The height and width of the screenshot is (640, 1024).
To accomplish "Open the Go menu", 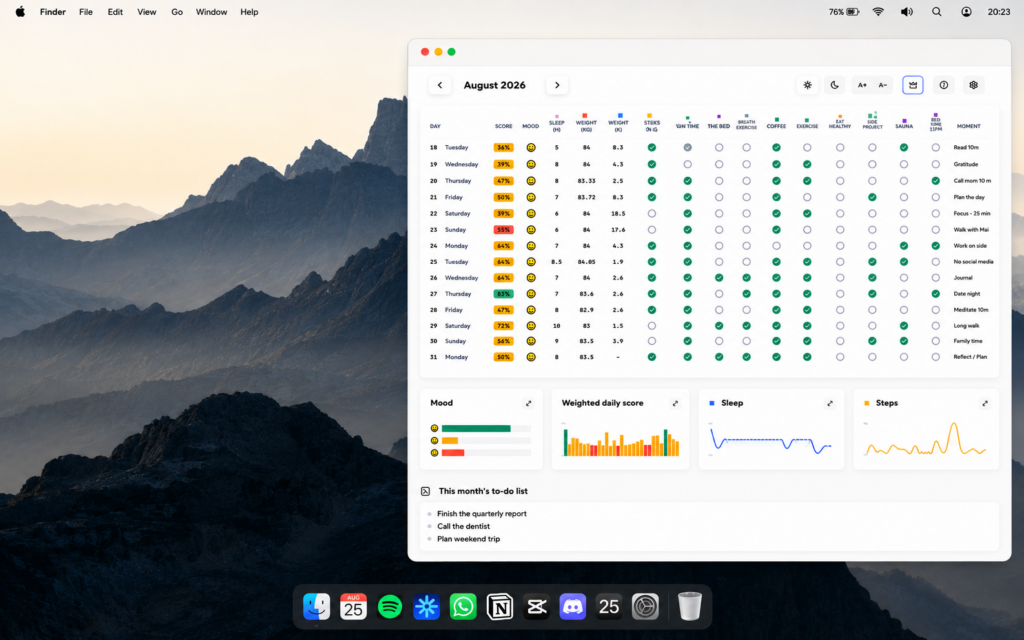I will point(176,12).
